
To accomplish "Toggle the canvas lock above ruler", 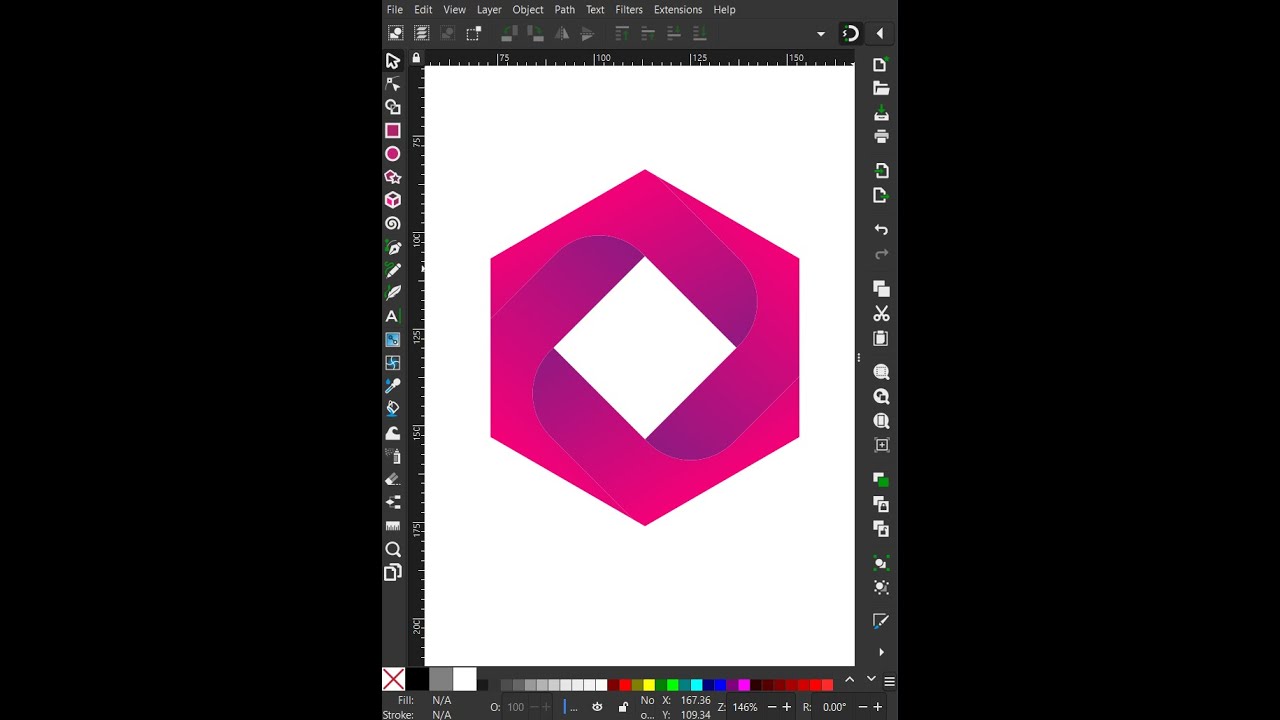I will tap(416, 58).
